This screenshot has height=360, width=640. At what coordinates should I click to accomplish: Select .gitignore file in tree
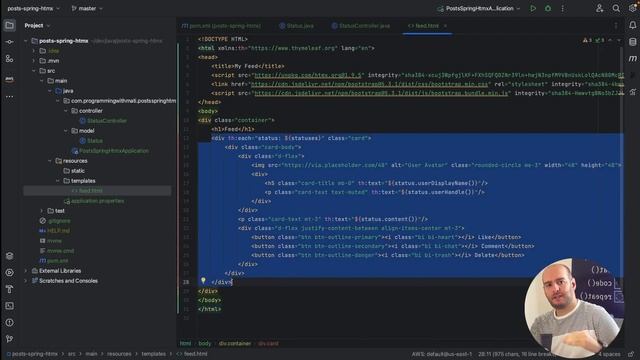(x=55, y=221)
